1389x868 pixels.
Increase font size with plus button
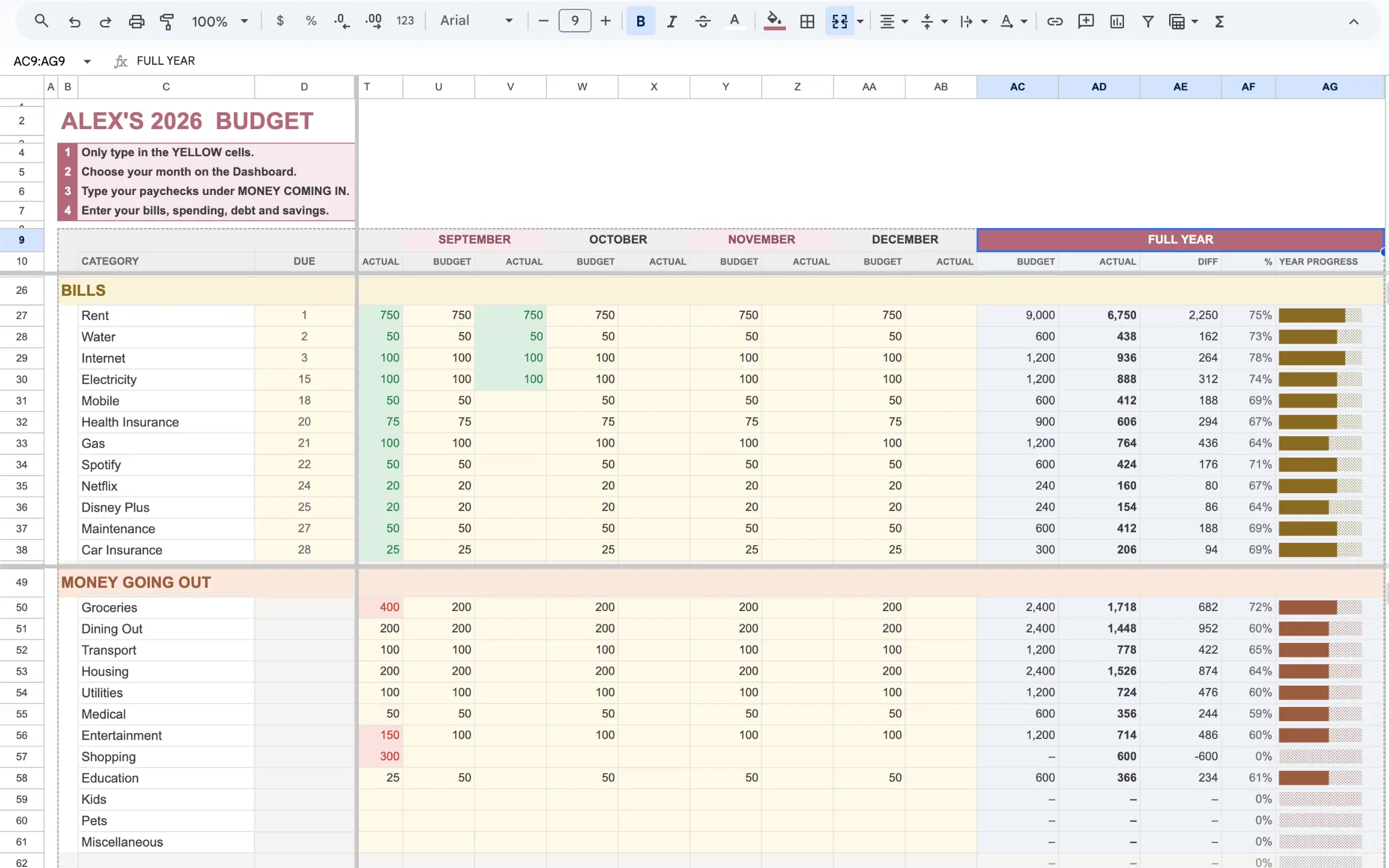[605, 21]
